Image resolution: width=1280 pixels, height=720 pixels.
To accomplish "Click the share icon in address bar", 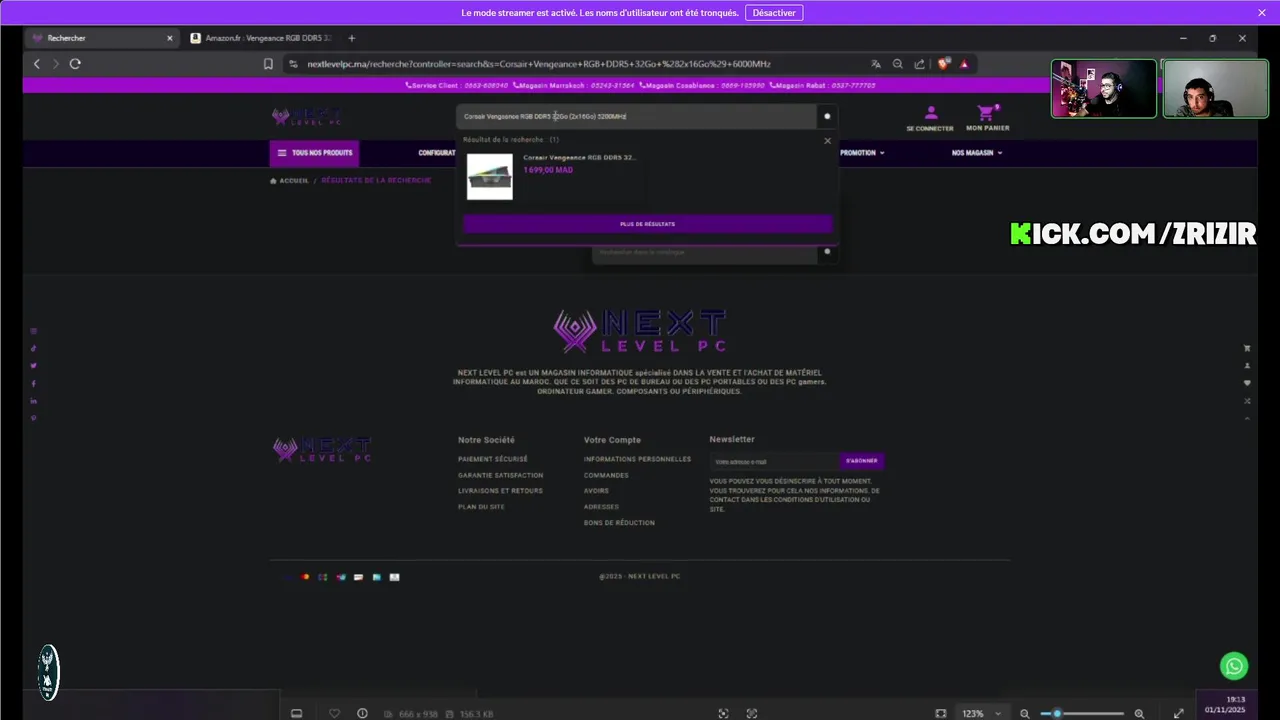I will point(919,64).
